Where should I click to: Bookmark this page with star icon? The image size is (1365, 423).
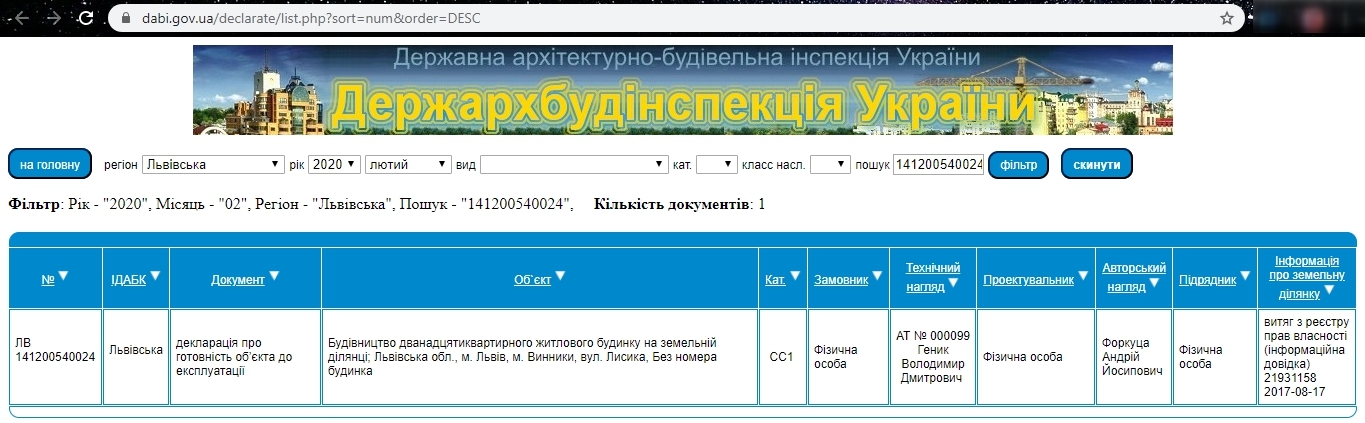tap(1227, 18)
